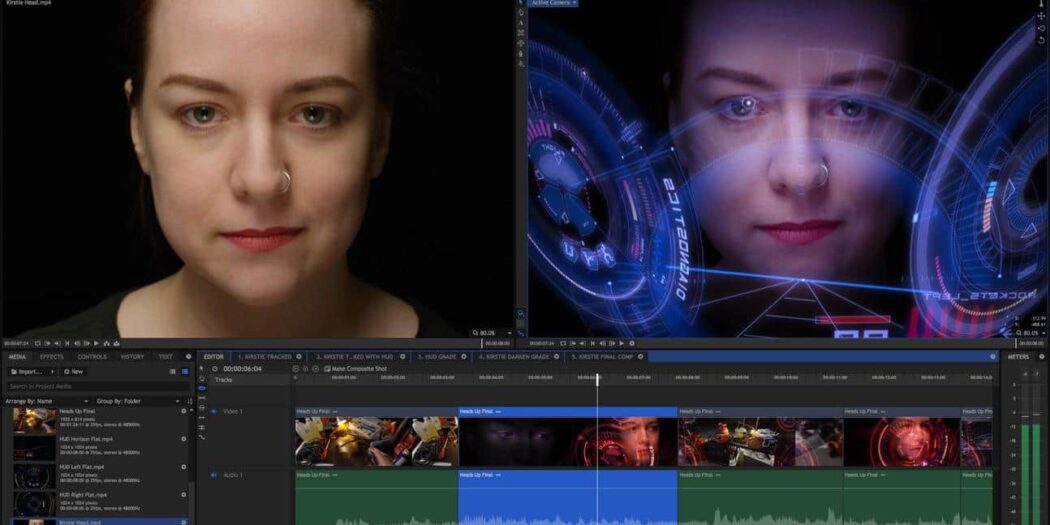The height and width of the screenshot is (525, 1050).
Task: Open Viewer playback options gear
Action: [631, 343]
